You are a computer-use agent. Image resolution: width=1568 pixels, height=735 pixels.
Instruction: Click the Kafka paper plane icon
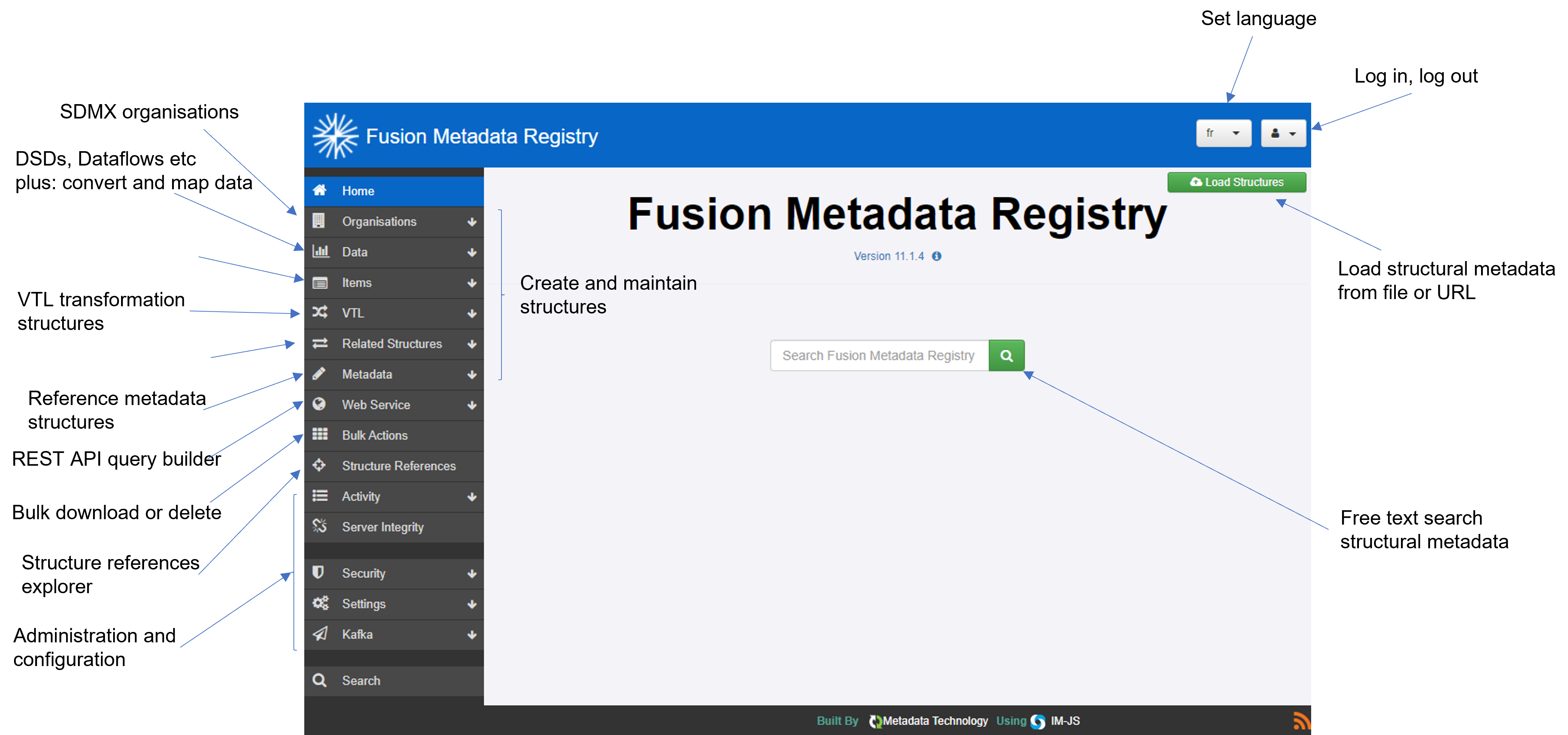(x=320, y=634)
